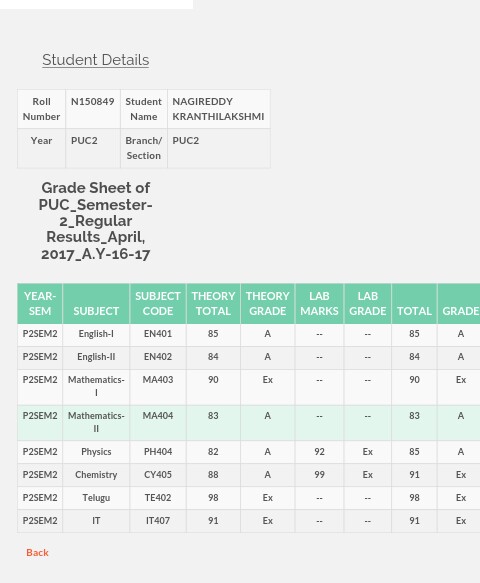Image resolution: width=480 pixels, height=583 pixels.
Task: Click the Mathematics-II highlighted row
Action: point(249,423)
